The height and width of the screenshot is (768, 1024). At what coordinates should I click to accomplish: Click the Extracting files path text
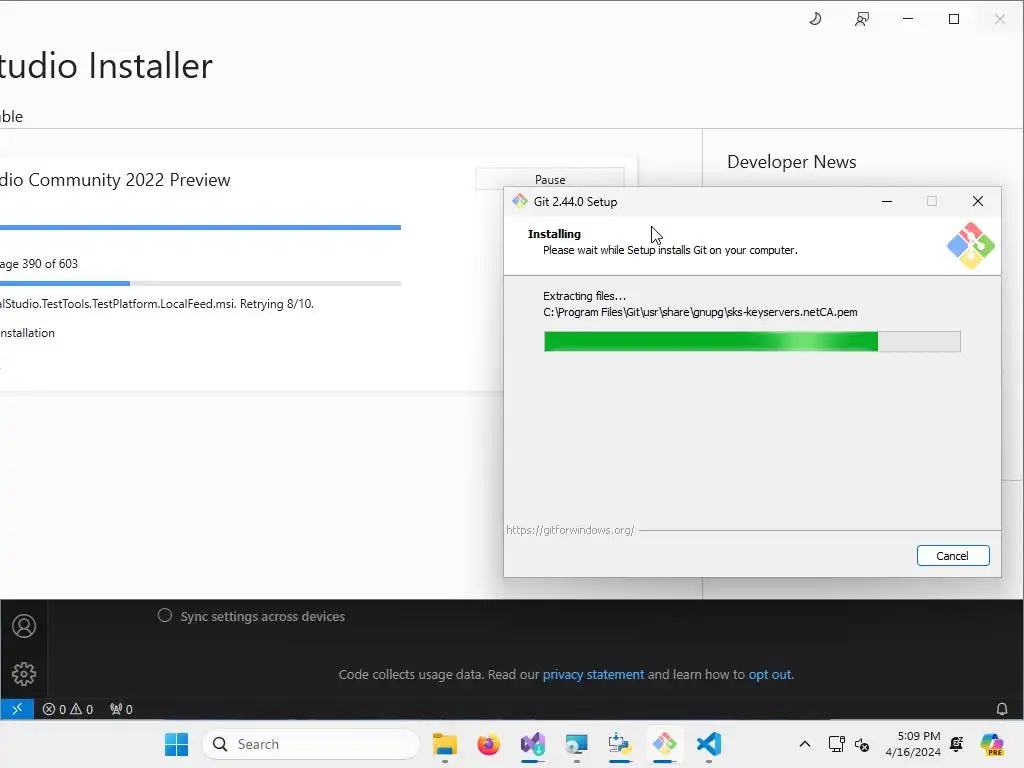(x=700, y=312)
